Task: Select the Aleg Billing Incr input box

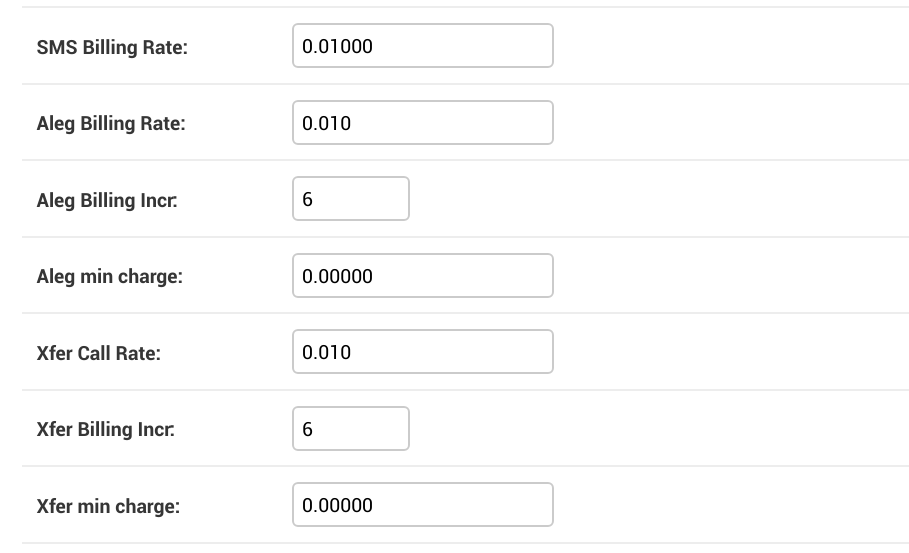Action: click(351, 199)
